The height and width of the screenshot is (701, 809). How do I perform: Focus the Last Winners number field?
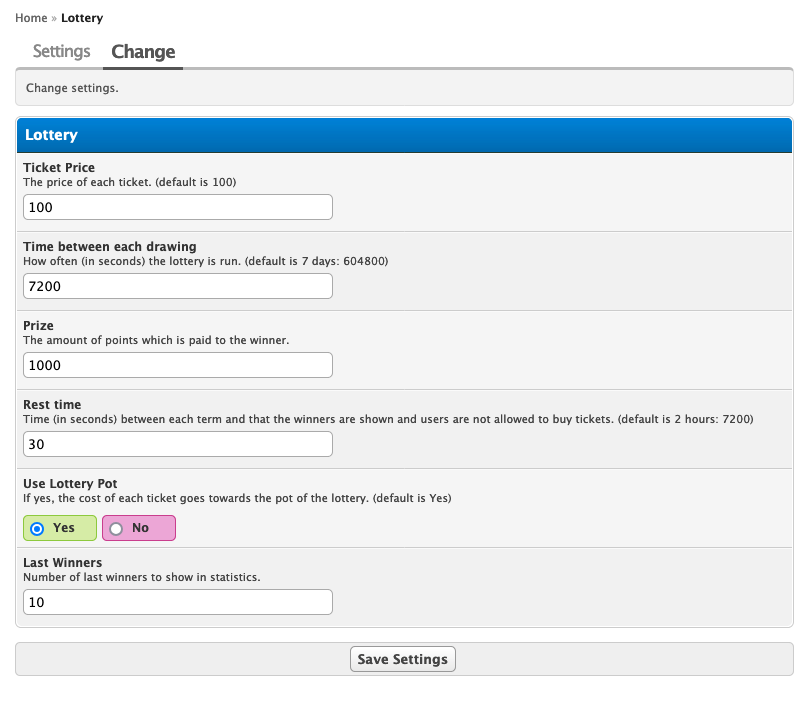click(178, 602)
